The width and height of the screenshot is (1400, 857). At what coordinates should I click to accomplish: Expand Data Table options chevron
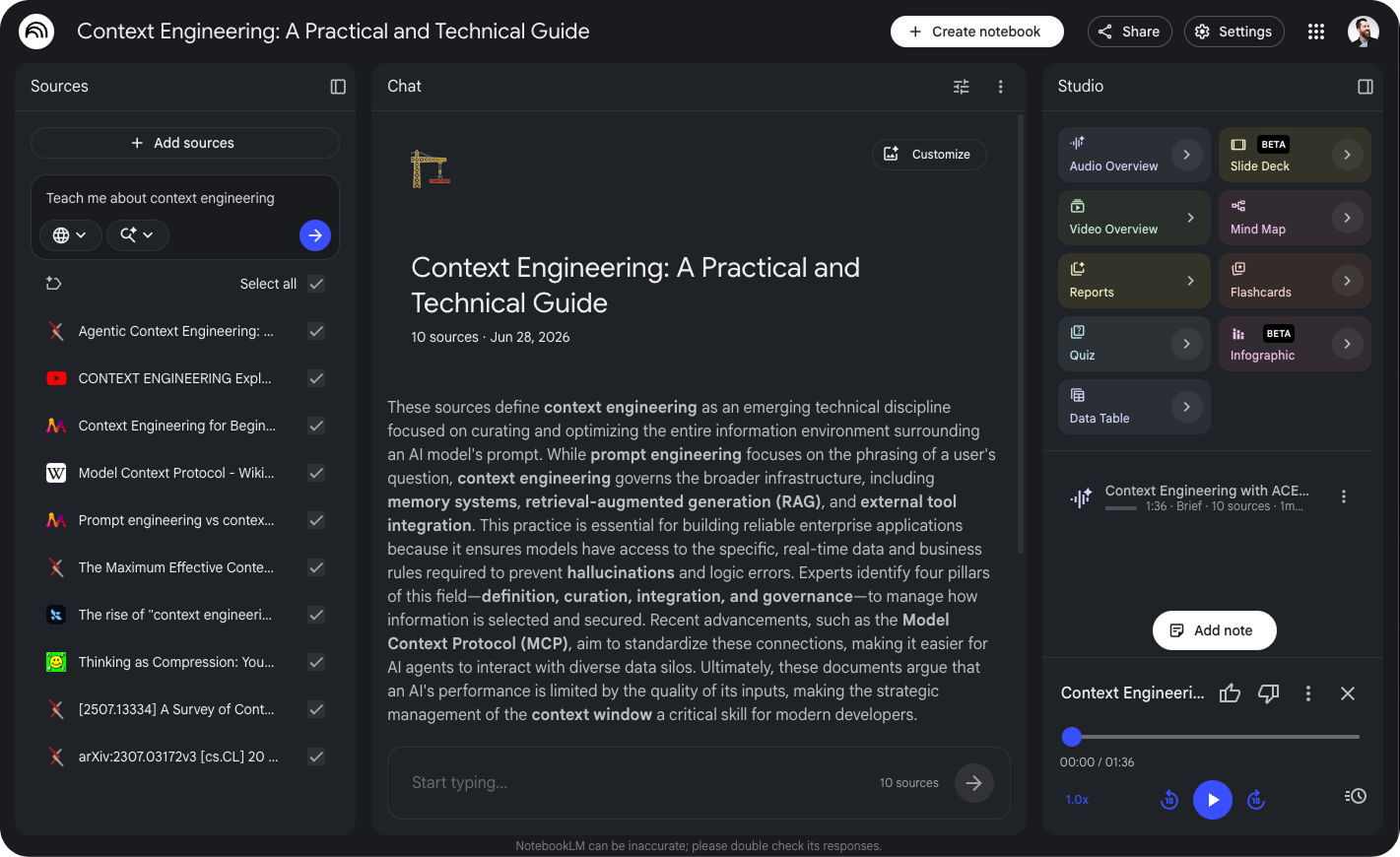point(1187,407)
